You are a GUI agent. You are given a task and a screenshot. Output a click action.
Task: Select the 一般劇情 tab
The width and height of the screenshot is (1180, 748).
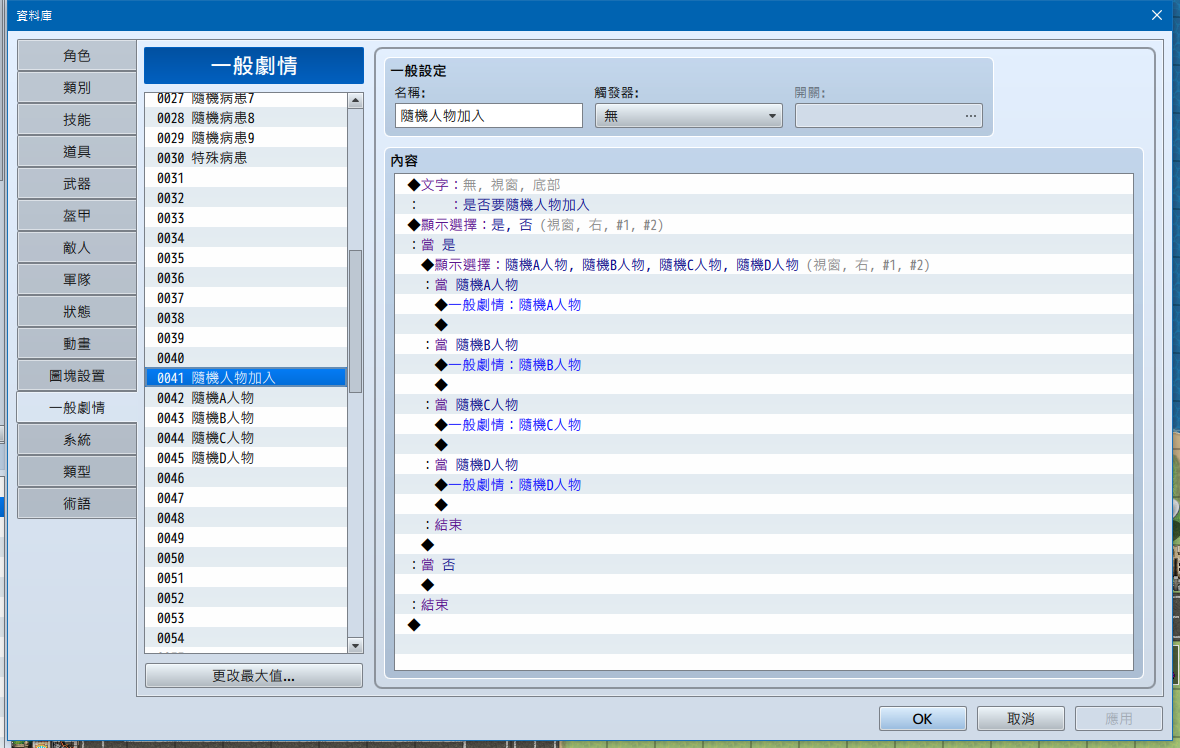click(77, 407)
